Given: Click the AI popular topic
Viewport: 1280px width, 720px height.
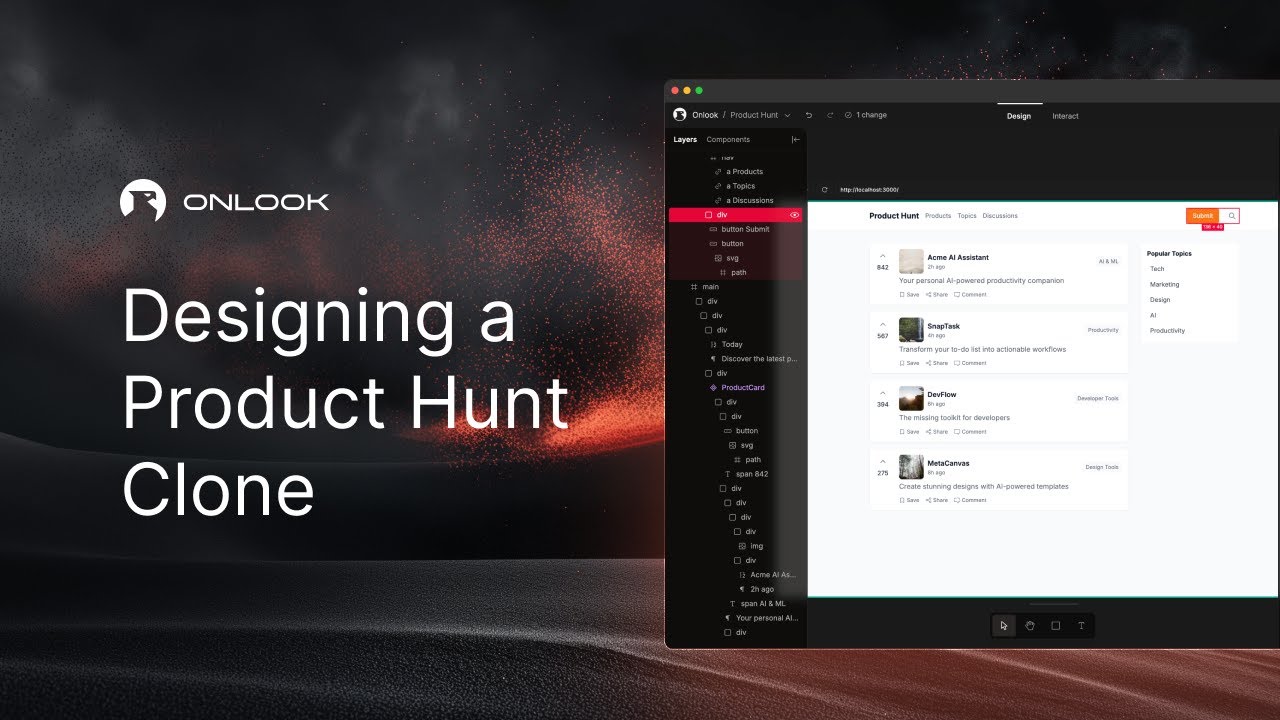Looking at the screenshot, I should (x=1153, y=315).
